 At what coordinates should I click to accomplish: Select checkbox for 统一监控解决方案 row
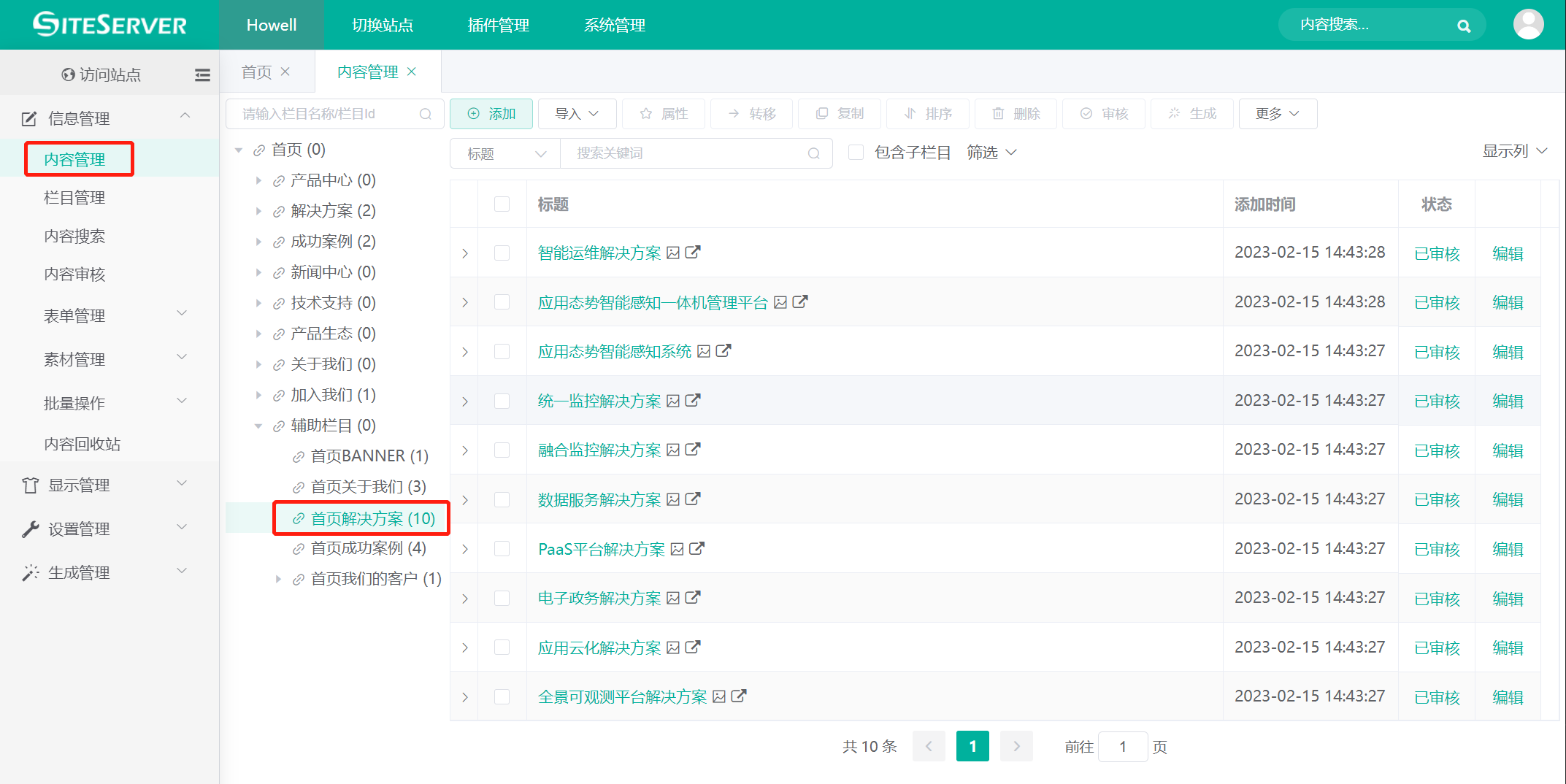(502, 401)
